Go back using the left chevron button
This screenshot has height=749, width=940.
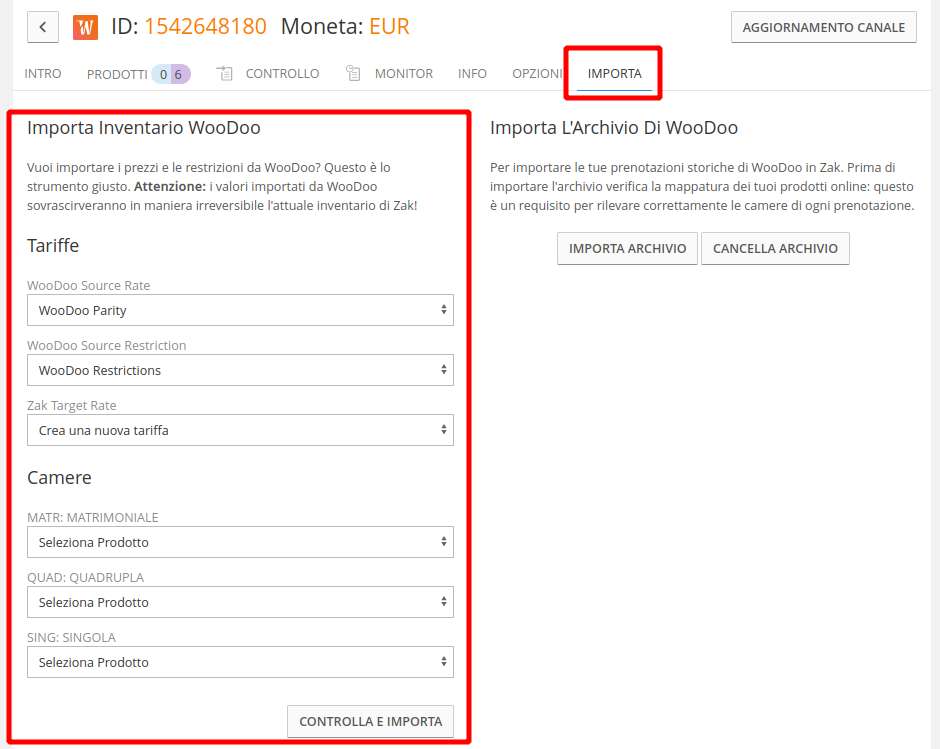click(43, 27)
